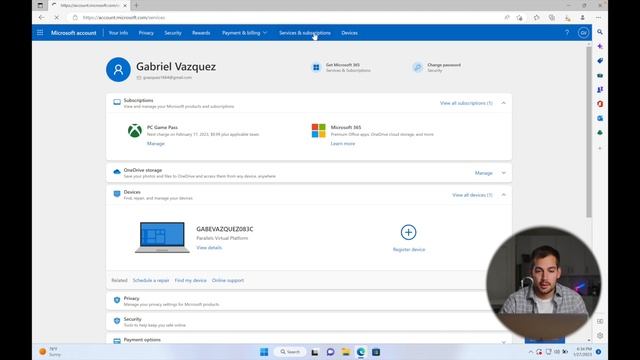Click Change password shortcut
This screenshot has width=640, height=360.
pyautogui.click(x=437, y=67)
